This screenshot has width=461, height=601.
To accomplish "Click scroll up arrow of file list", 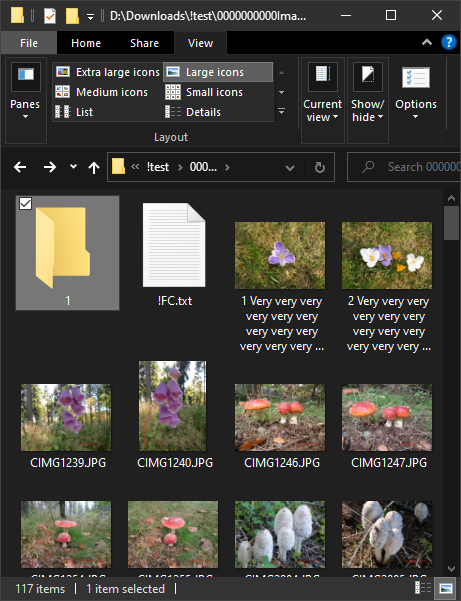I will click(x=451, y=198).
